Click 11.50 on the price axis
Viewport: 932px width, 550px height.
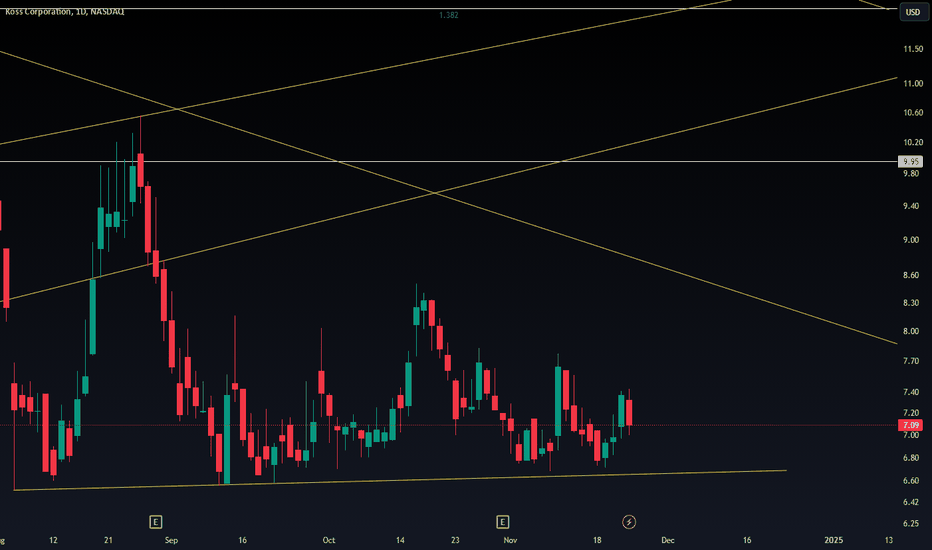913,49
